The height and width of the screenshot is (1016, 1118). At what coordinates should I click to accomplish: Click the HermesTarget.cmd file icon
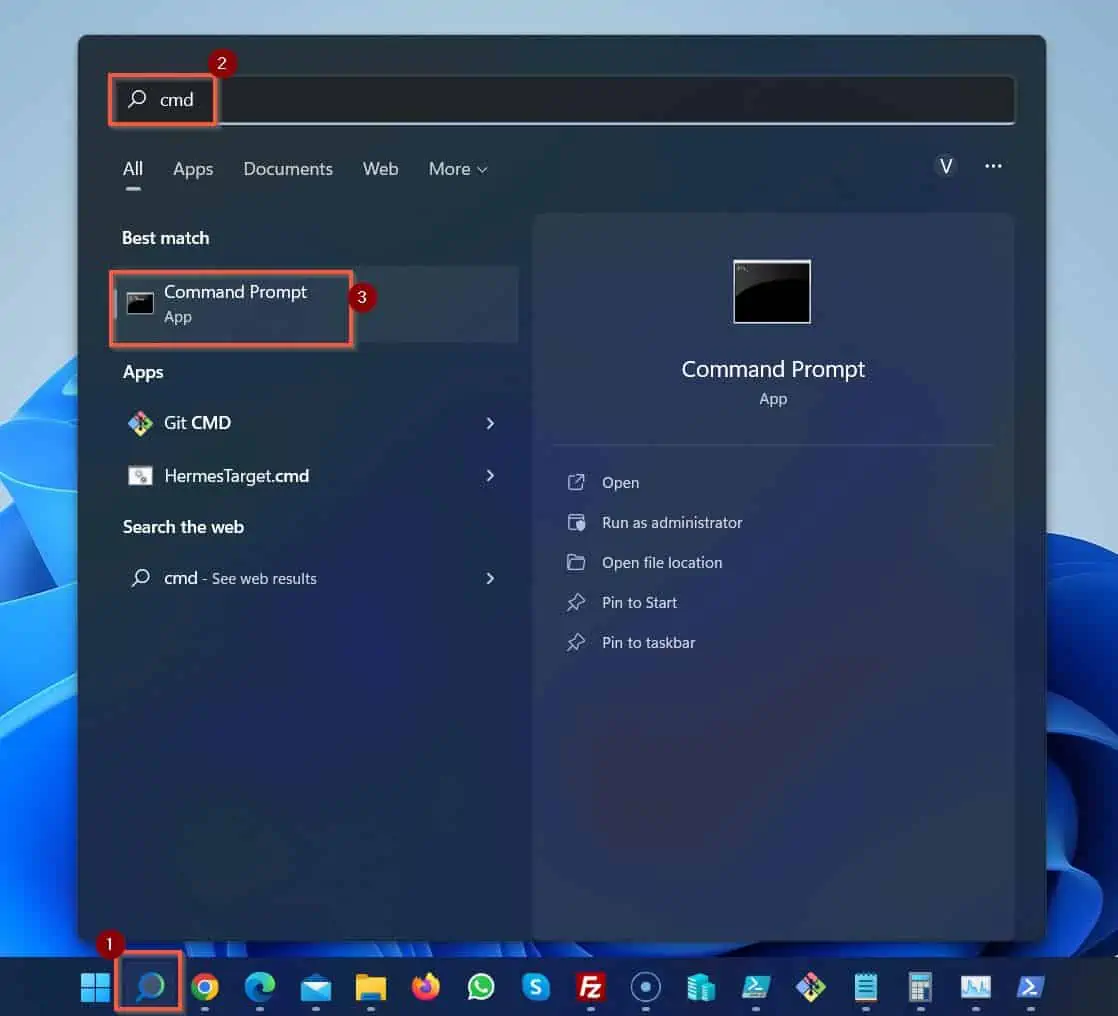pyautogui.click(x=140, y=476)
